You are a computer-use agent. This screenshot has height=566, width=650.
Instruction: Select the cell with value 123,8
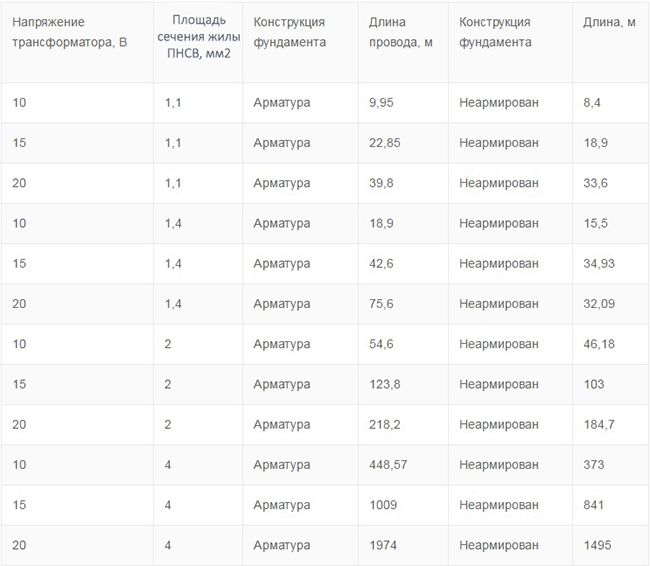click(x=385, y=384)
